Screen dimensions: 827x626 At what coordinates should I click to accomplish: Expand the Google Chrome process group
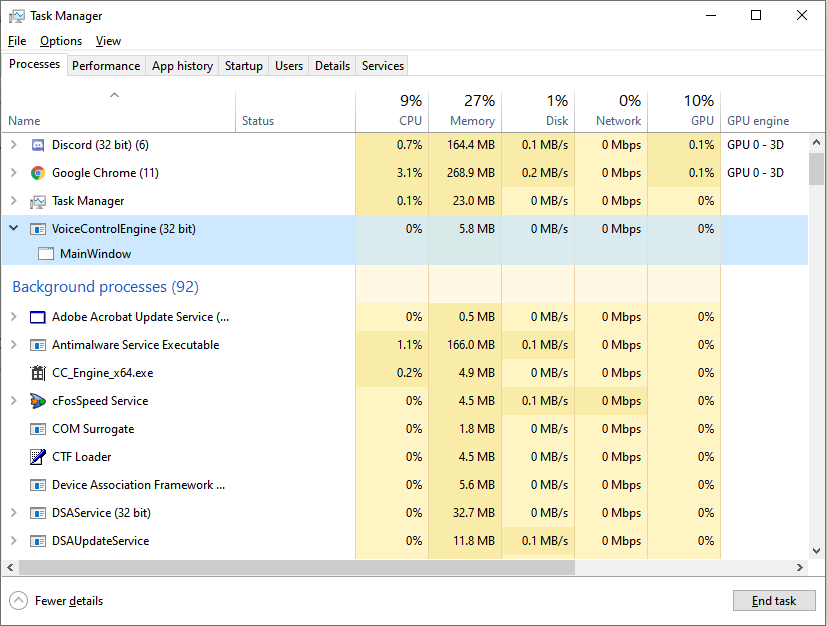(x=14, y=172)
